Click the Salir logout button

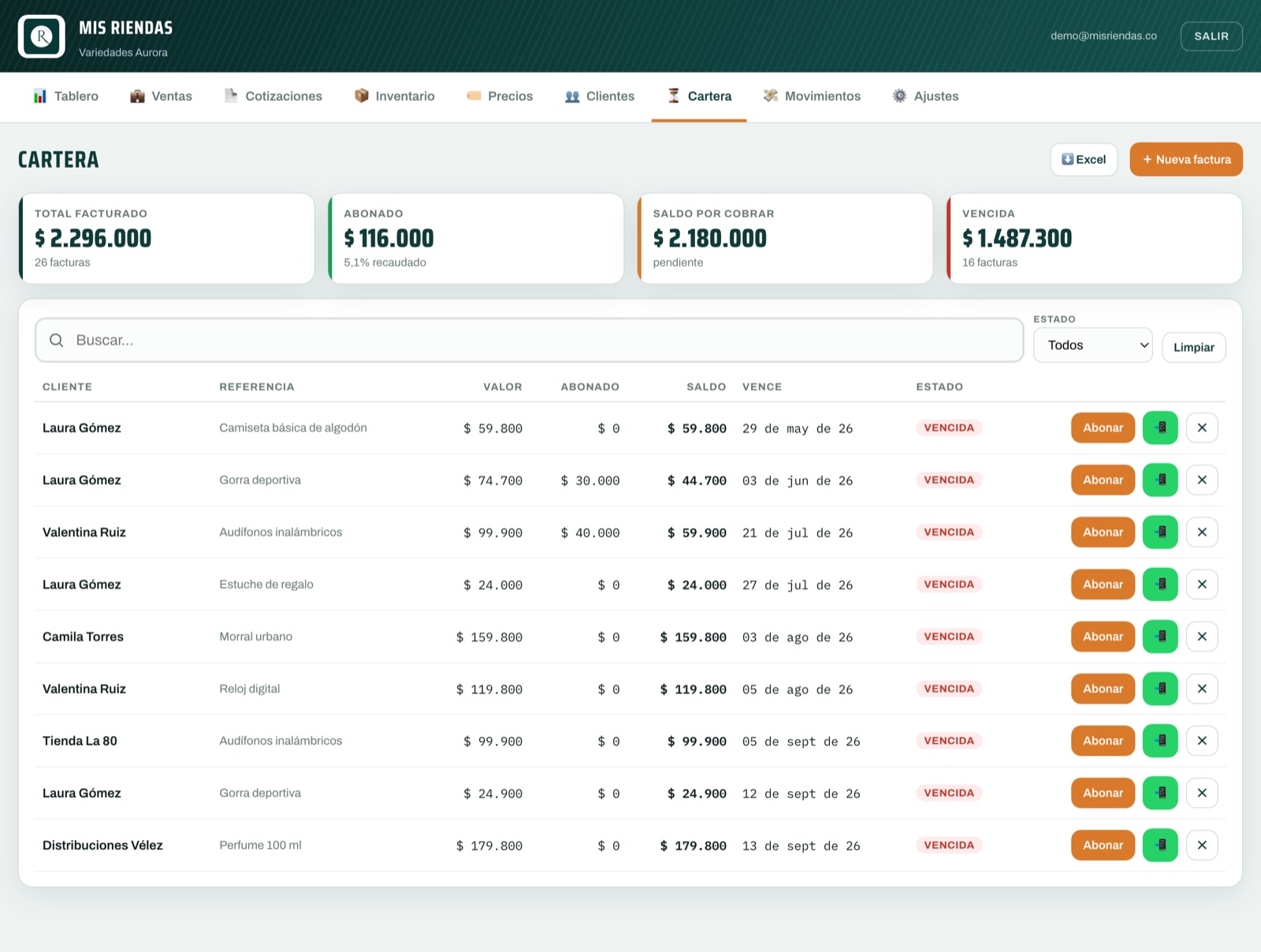(1211, 36)
